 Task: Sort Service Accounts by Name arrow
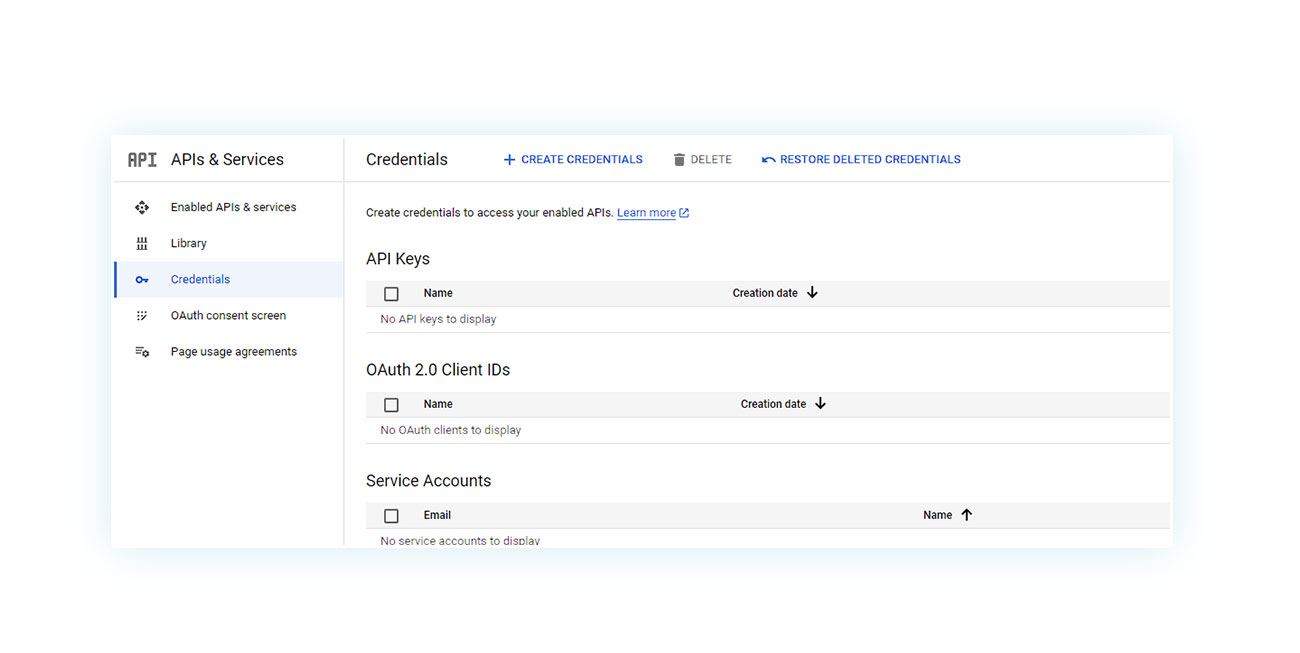click(966, 515)
